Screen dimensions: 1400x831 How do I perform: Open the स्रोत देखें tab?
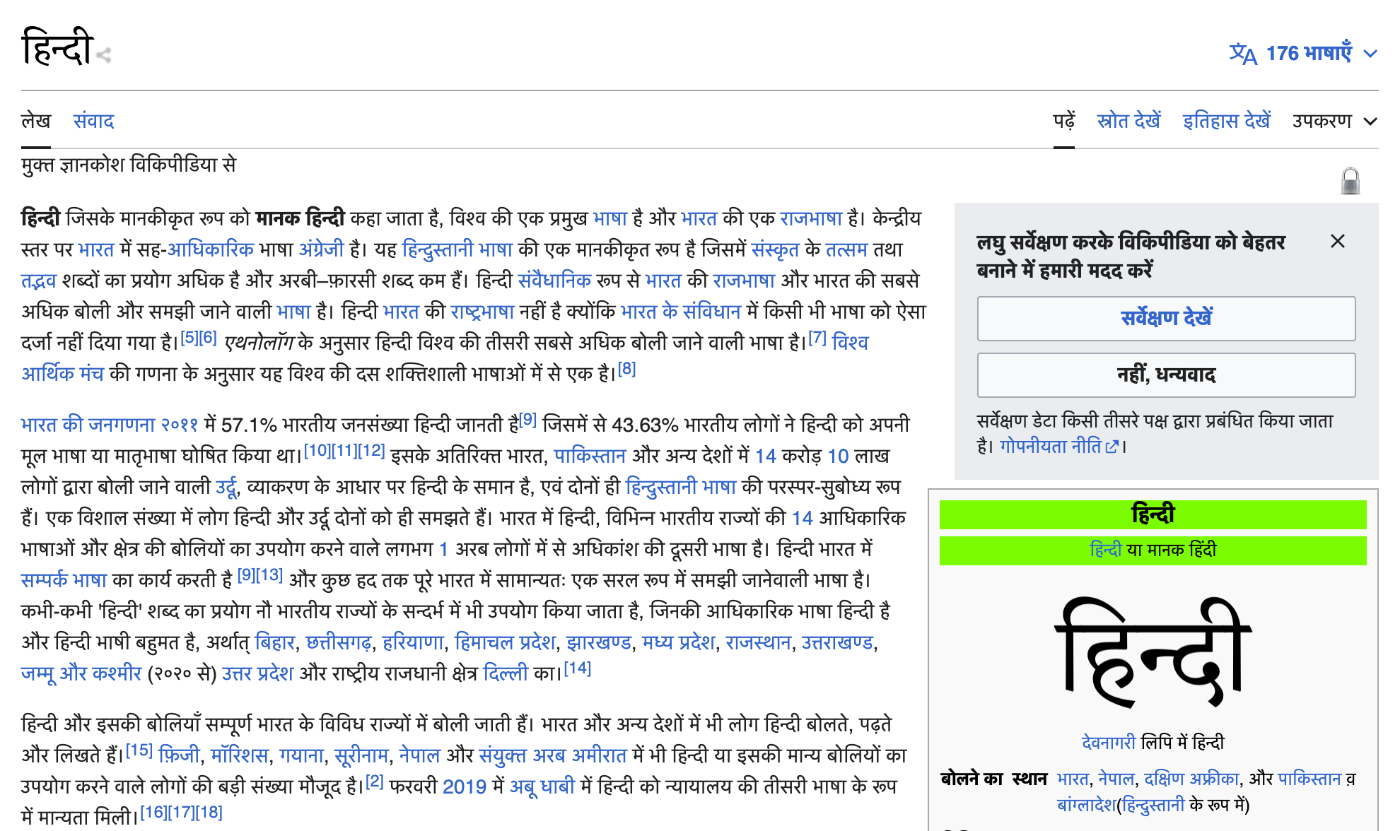coord(1129,121)
